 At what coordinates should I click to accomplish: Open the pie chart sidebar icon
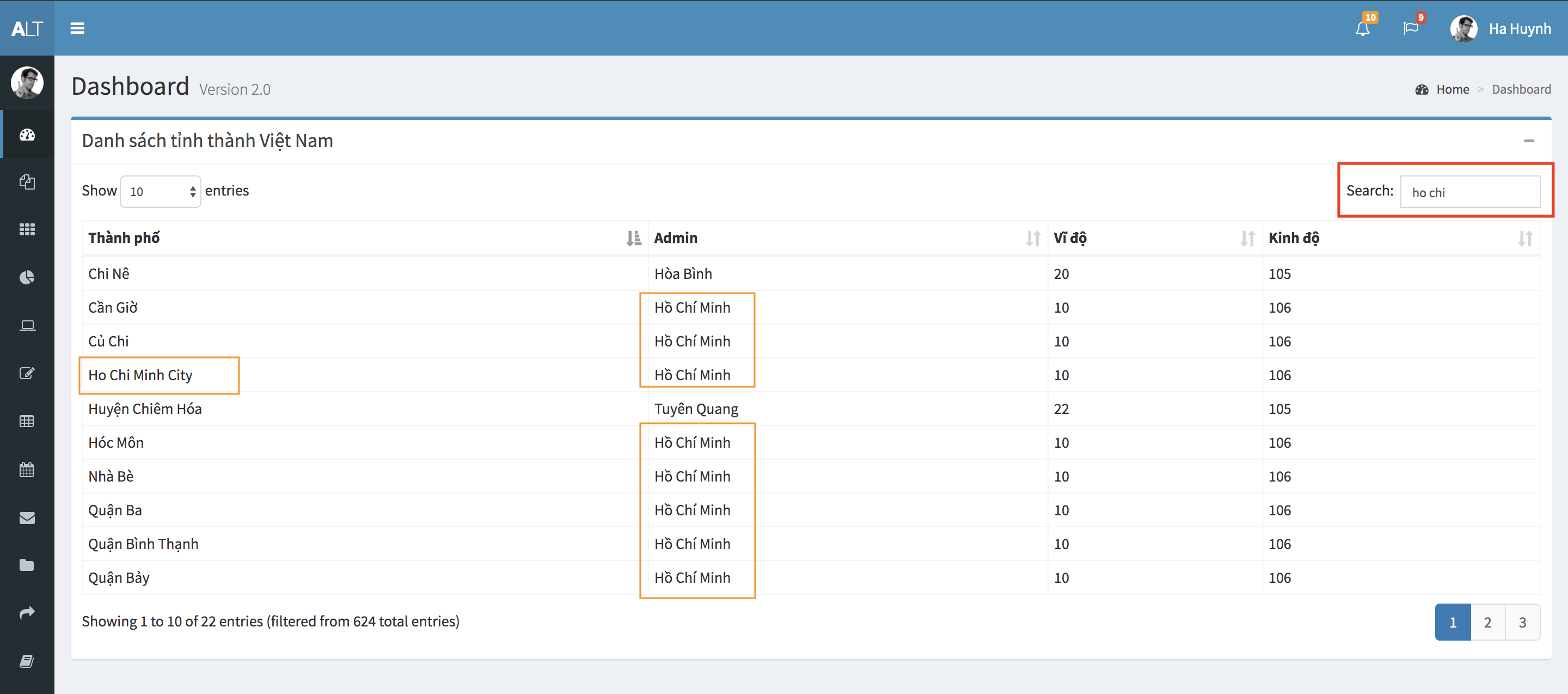coord(27,278)
